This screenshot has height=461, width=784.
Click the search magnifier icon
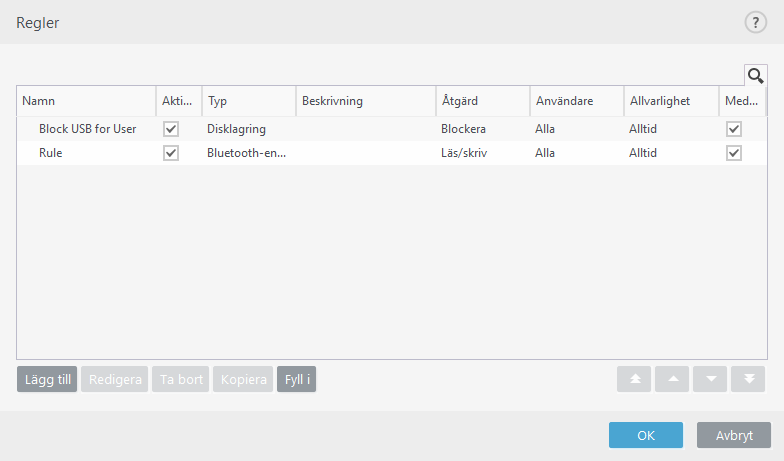click(755, 75)
